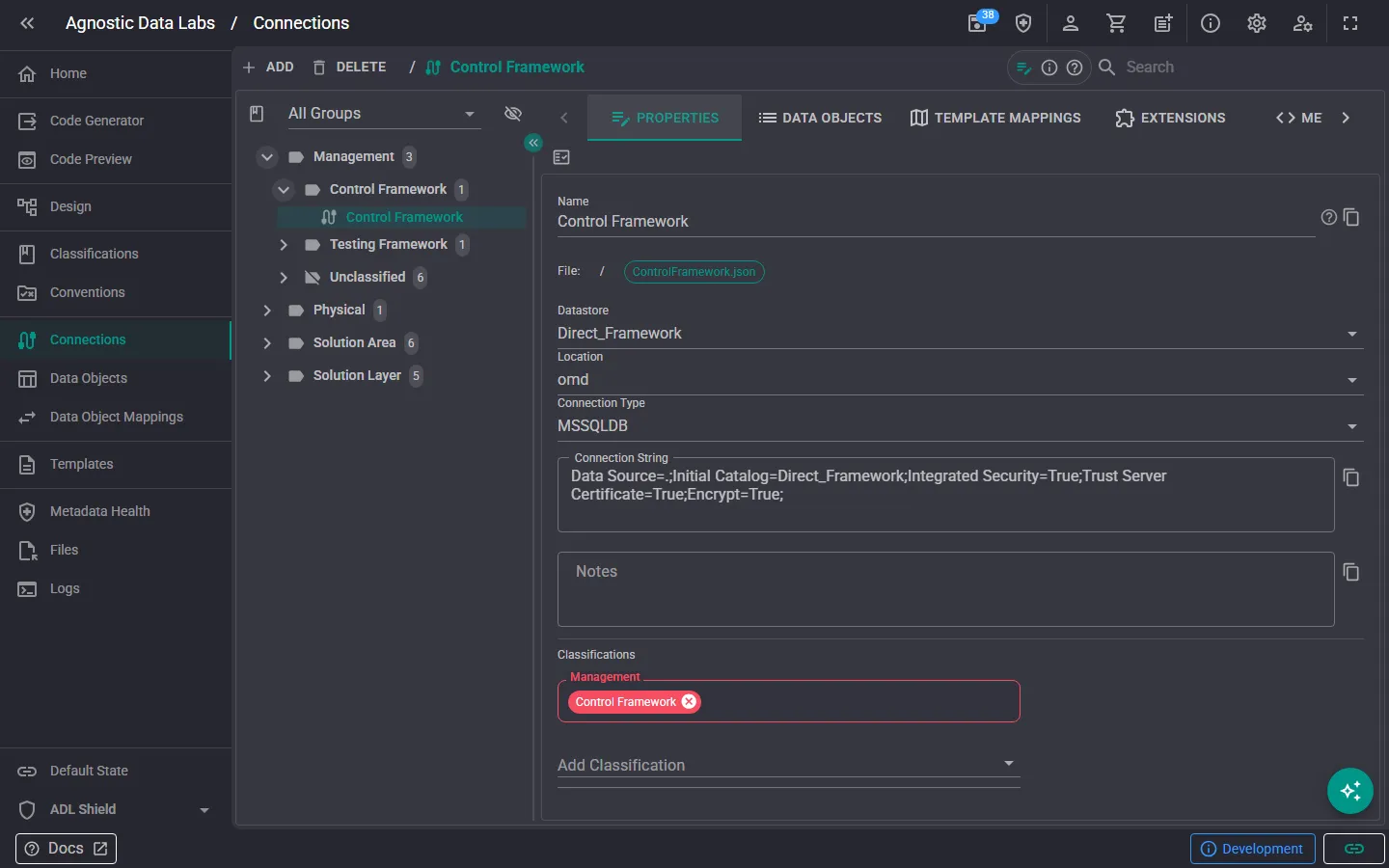Open the Template Mappings tab
Viewport: 1389px width, 868px height.
995,118
